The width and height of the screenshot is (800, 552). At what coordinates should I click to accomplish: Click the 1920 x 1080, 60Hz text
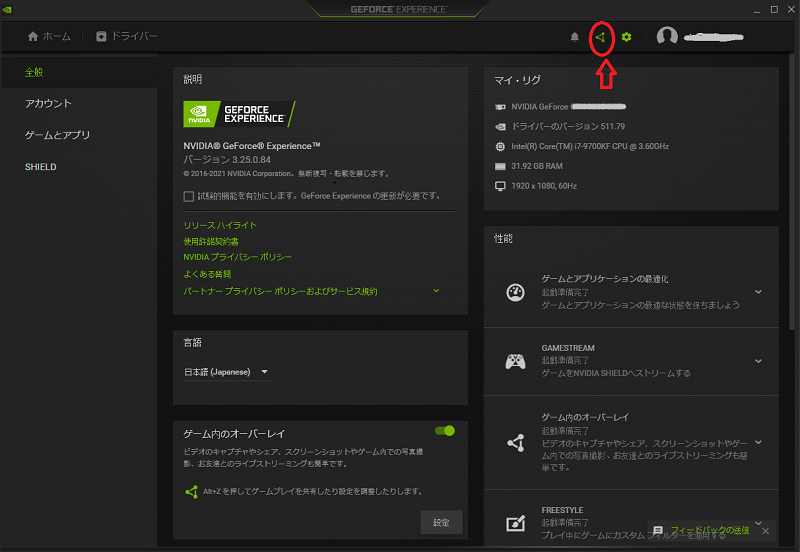(x=544, y=186)
